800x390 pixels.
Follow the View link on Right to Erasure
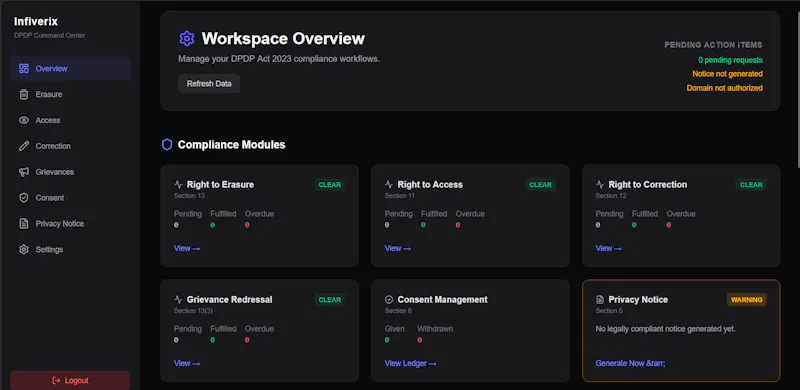click(x=187, y=248)
